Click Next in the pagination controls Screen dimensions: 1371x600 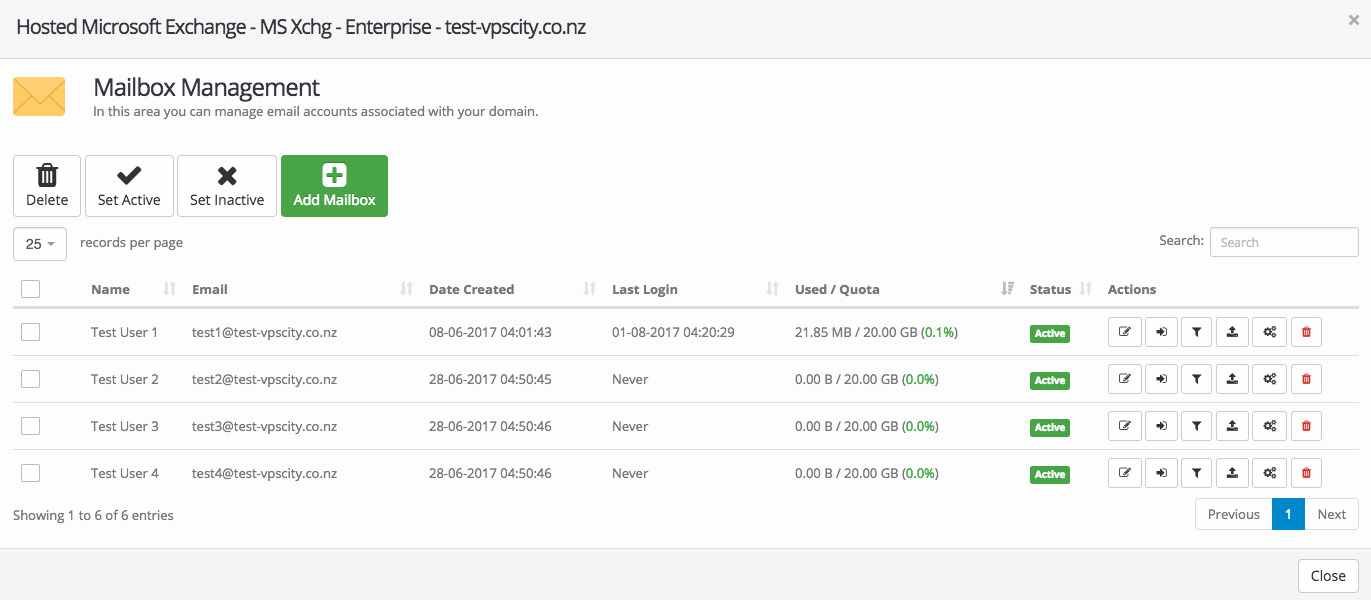point(1331,514)
